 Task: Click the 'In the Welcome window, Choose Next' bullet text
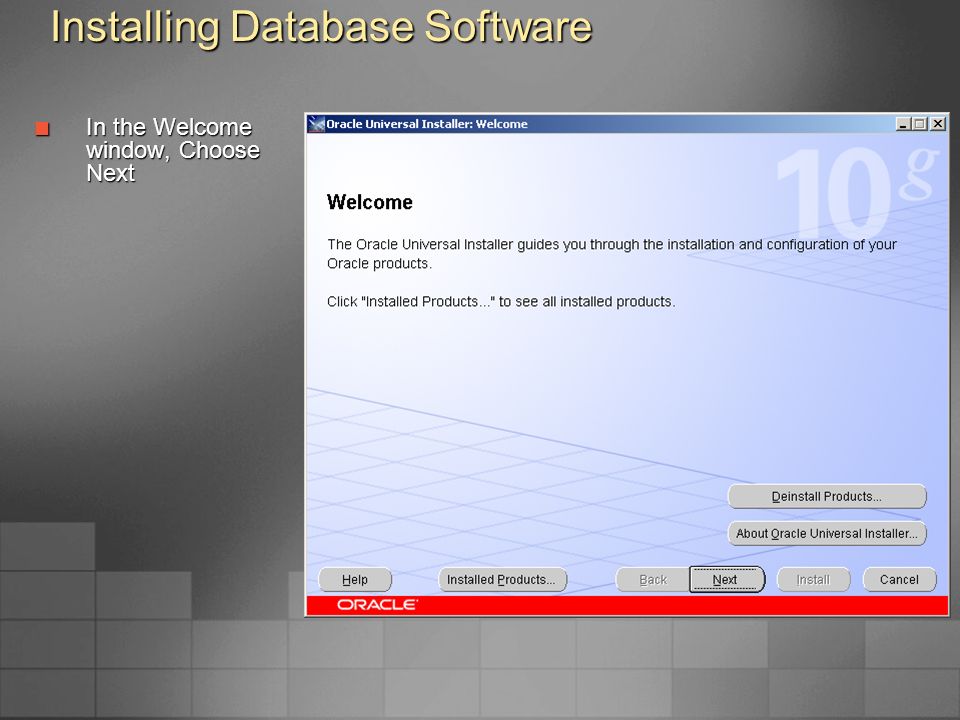tap(173, 150)
